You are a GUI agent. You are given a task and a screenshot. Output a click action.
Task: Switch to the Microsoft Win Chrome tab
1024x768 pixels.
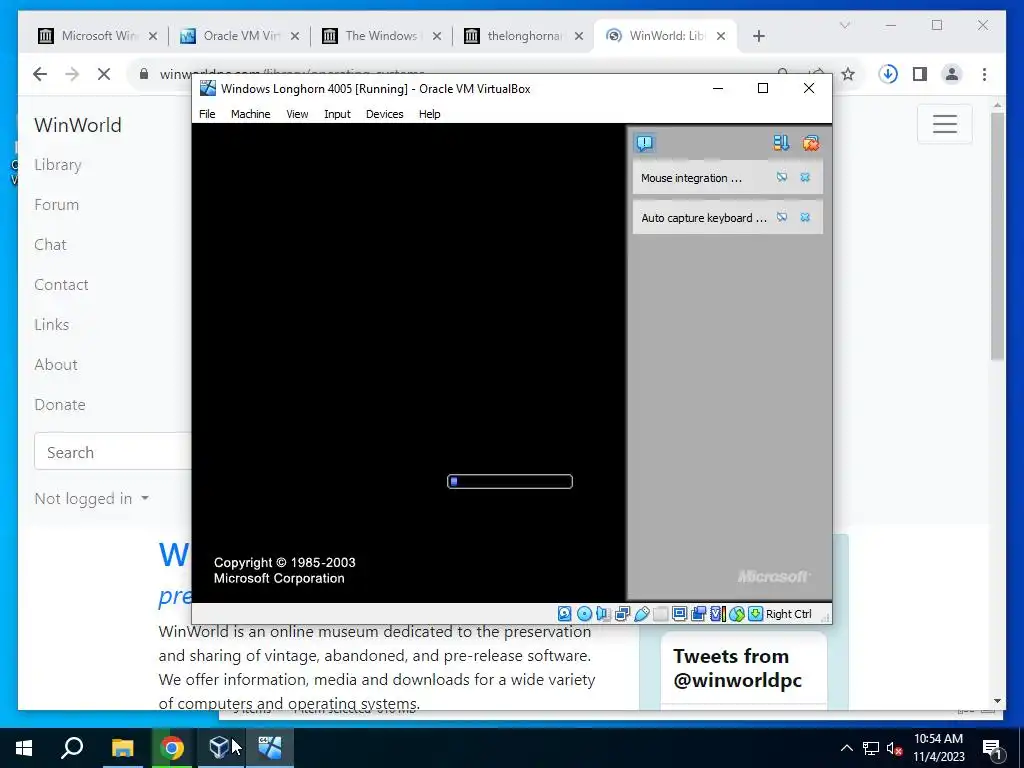(x=98, y=36)
